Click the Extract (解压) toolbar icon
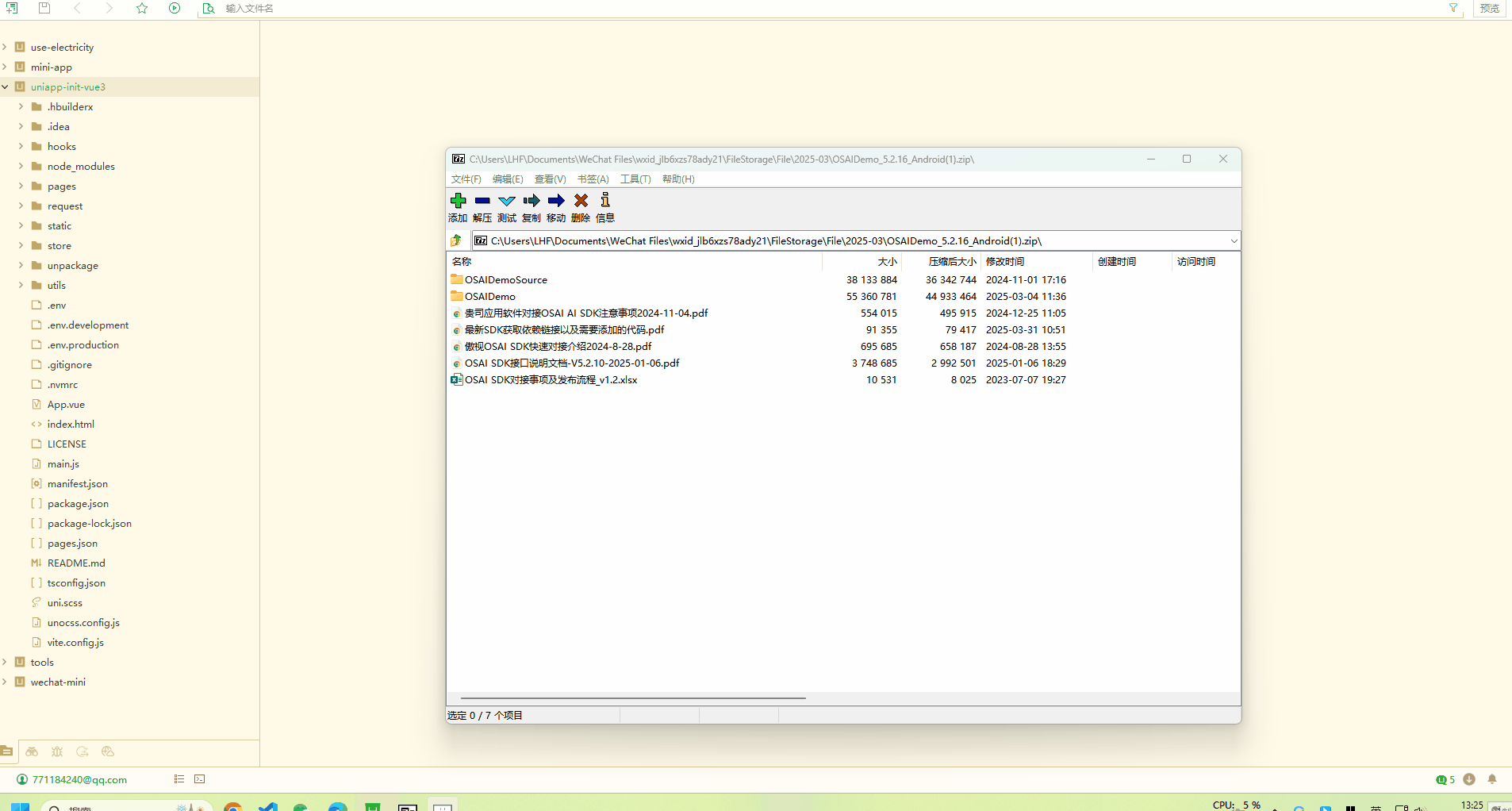1512x811 pixels. pyautogui.click(x=482, y=201)
